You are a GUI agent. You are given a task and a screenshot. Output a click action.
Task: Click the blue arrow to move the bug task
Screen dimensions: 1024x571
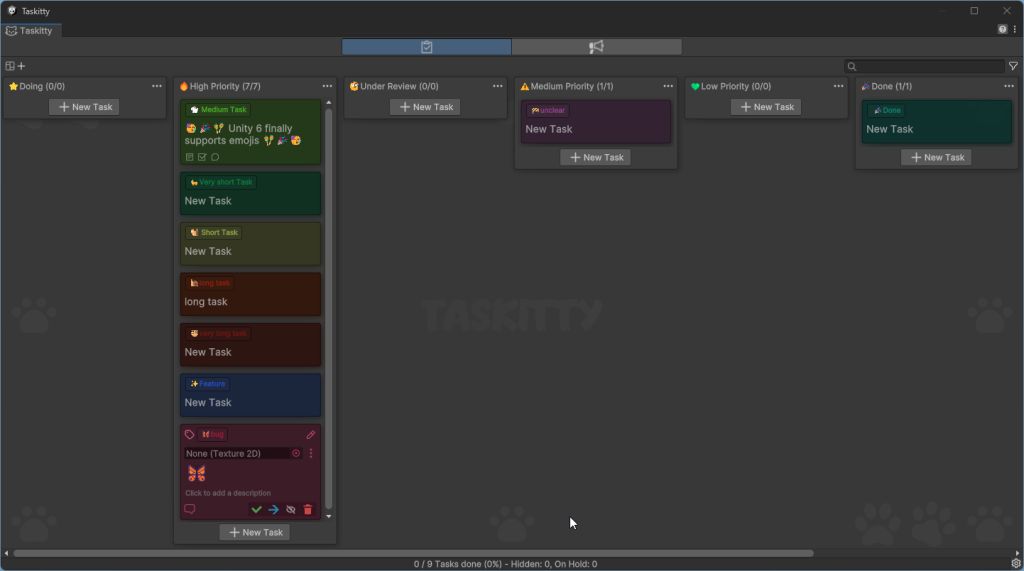(273, 510)
